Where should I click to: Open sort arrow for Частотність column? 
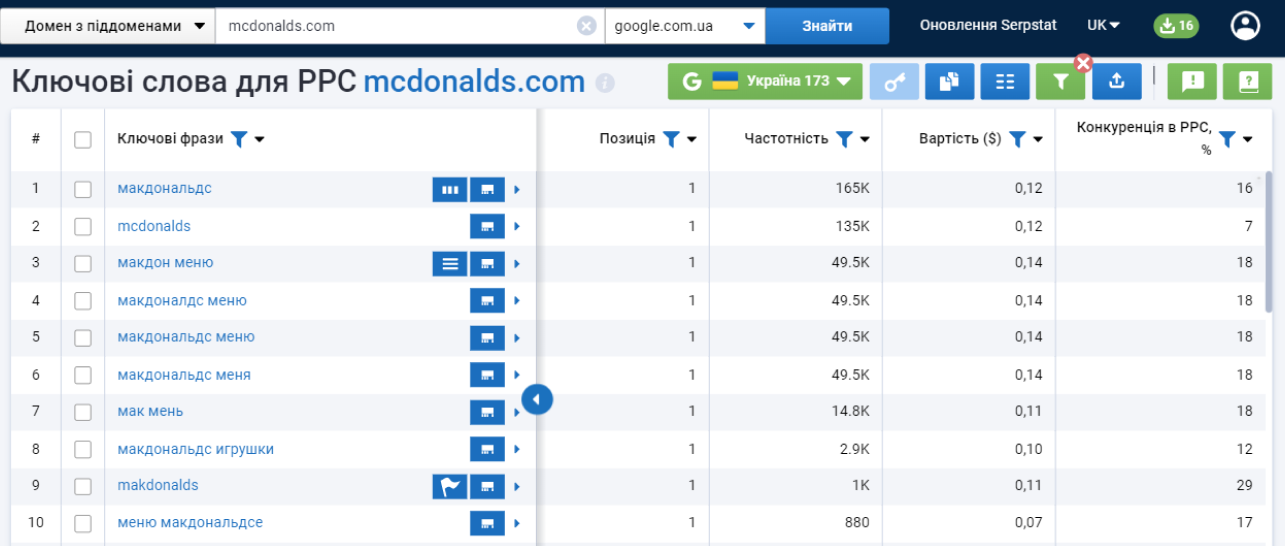[865, 140]
